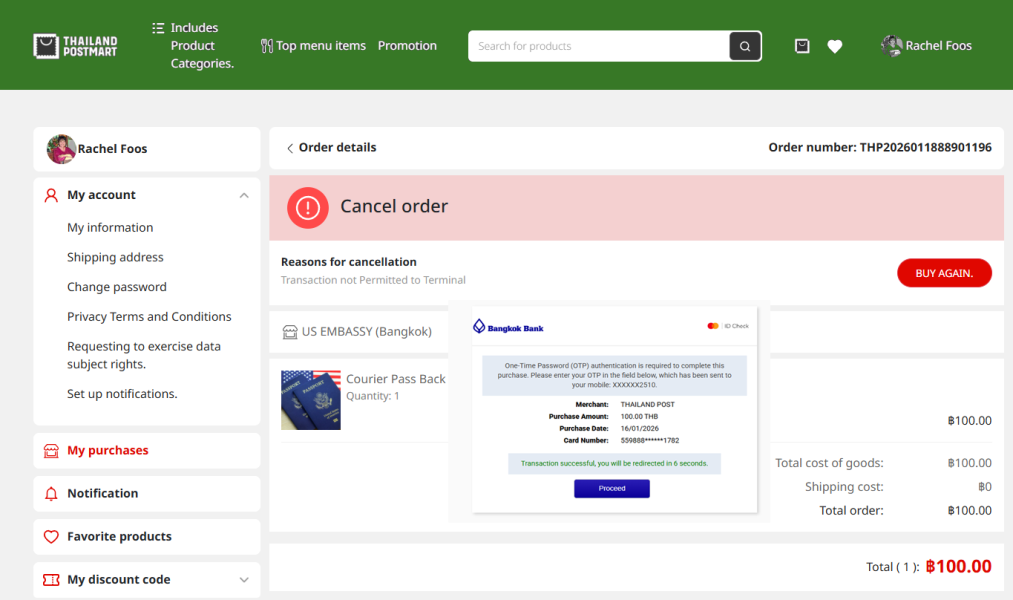Click the Thailand Postmart logo

pos(75,46)
